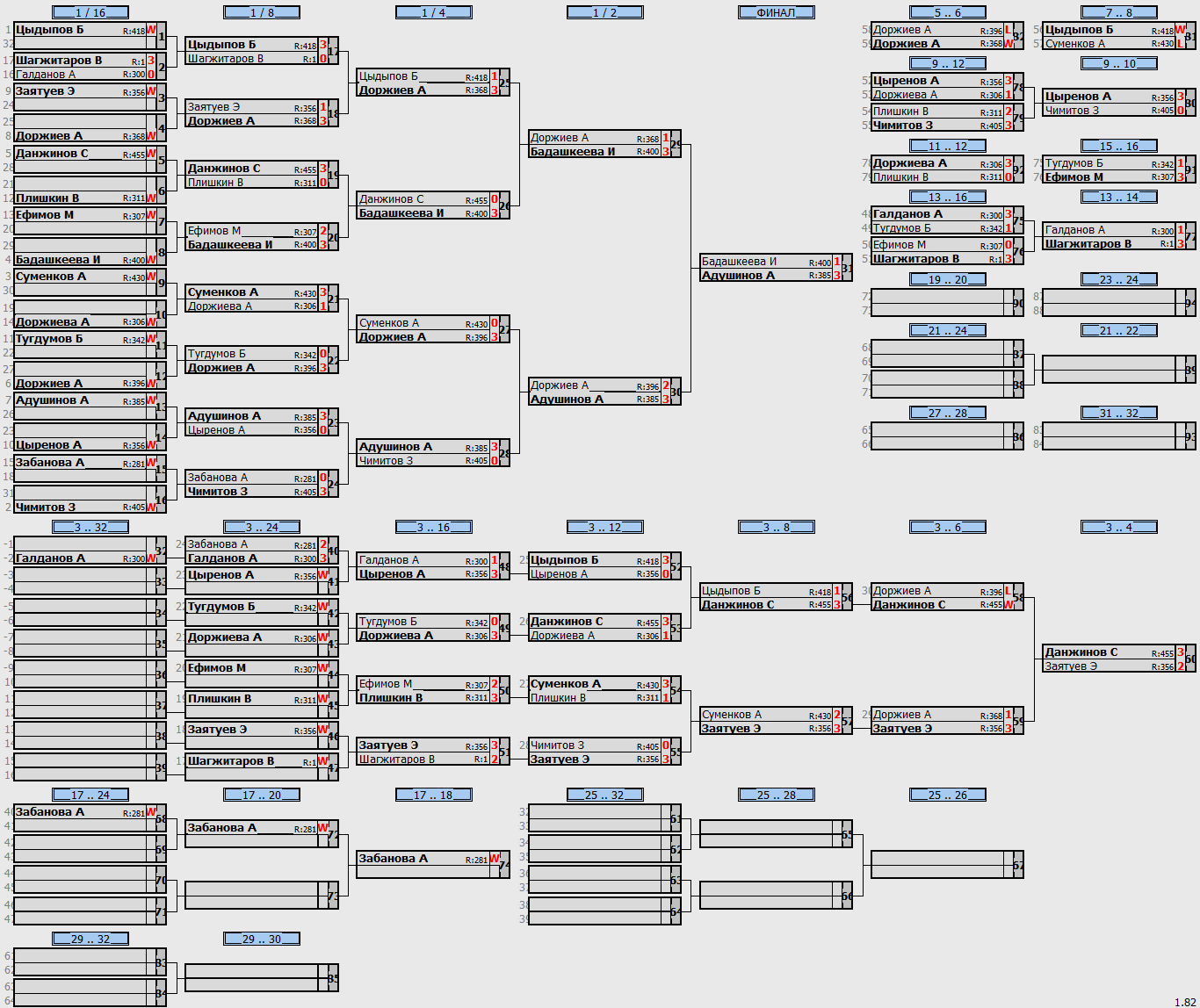Click the "3 .. 16" consolation header
This screenshot has width=1200, height=1008.
[x=433, y=527]
